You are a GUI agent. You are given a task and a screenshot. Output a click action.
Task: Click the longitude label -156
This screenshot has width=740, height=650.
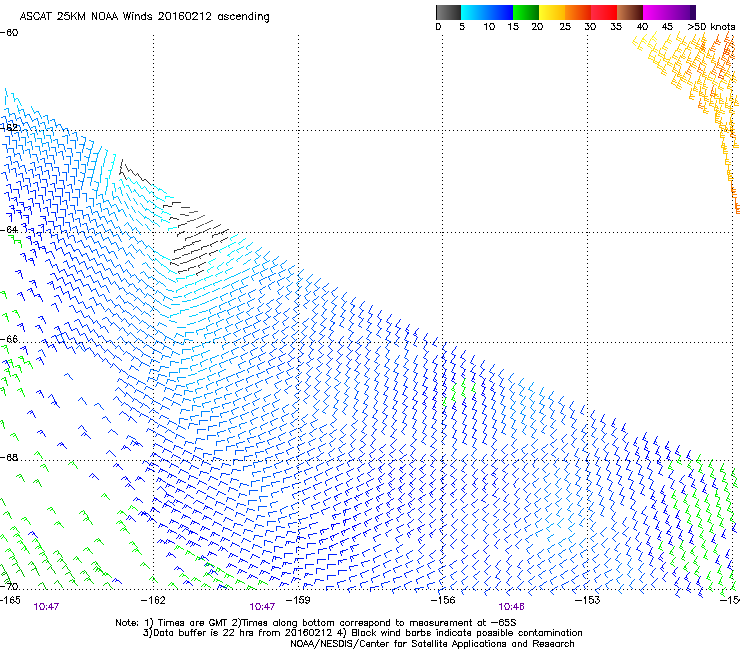(443, 600)
